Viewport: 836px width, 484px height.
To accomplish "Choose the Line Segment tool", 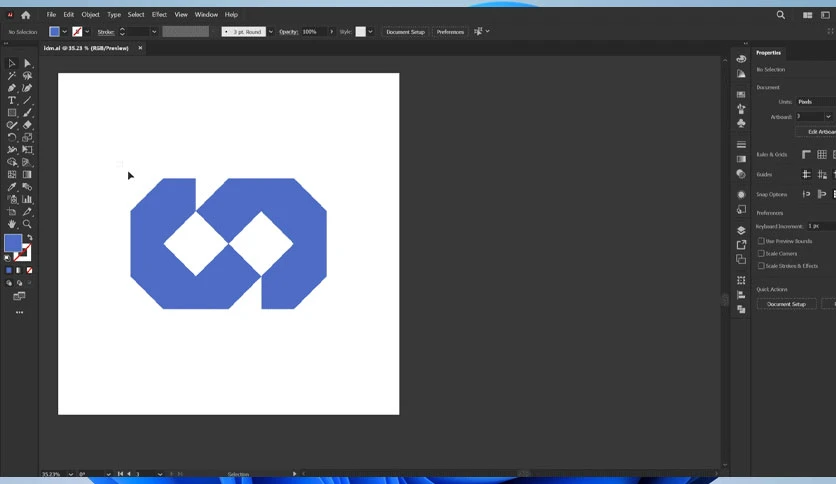I will (27, 100).
